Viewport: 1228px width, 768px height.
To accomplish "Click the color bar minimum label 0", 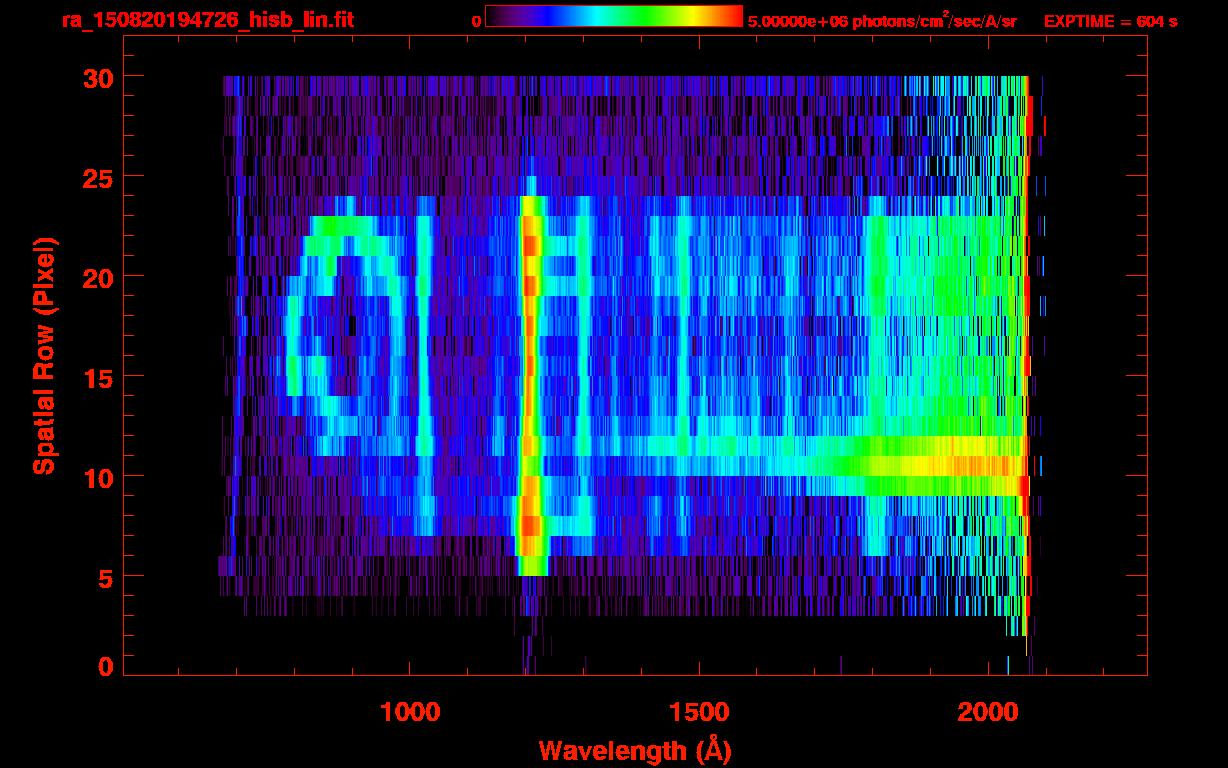I will pyautogui.click(x=477, y=21).
